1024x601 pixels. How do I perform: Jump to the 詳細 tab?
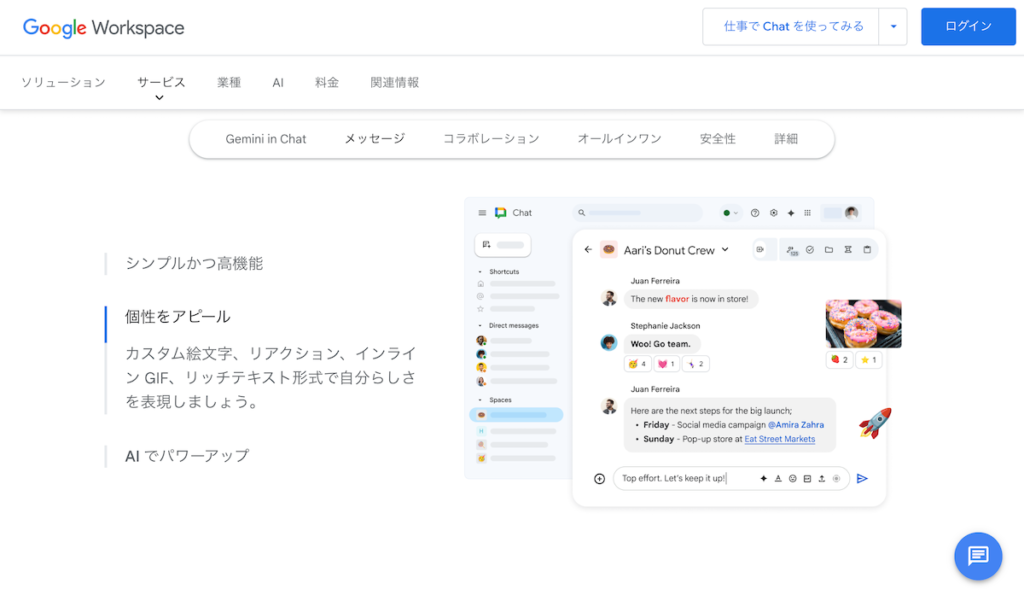(x=786, y=139)
